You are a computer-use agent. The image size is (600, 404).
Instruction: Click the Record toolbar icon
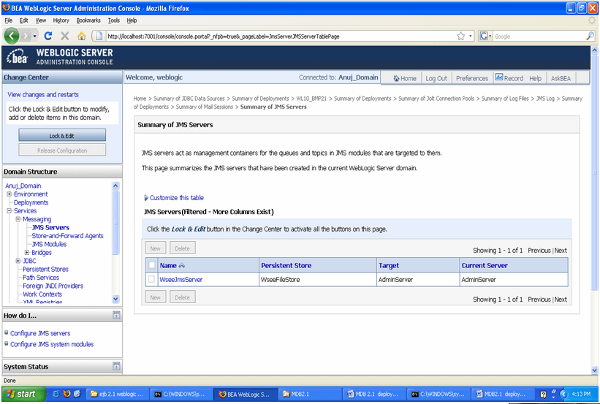tap(499, 77)
